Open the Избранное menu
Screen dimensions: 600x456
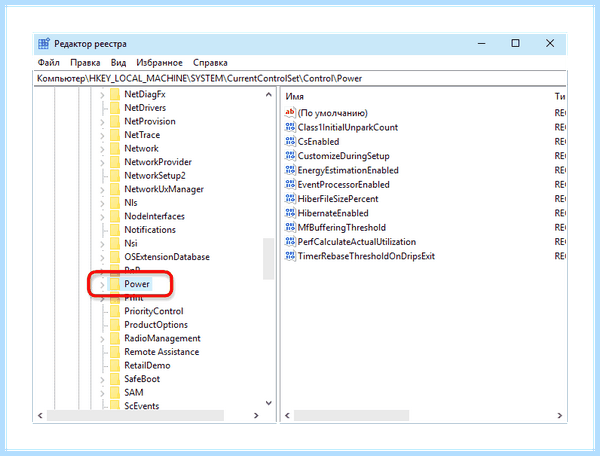click(x=159, y=63)
